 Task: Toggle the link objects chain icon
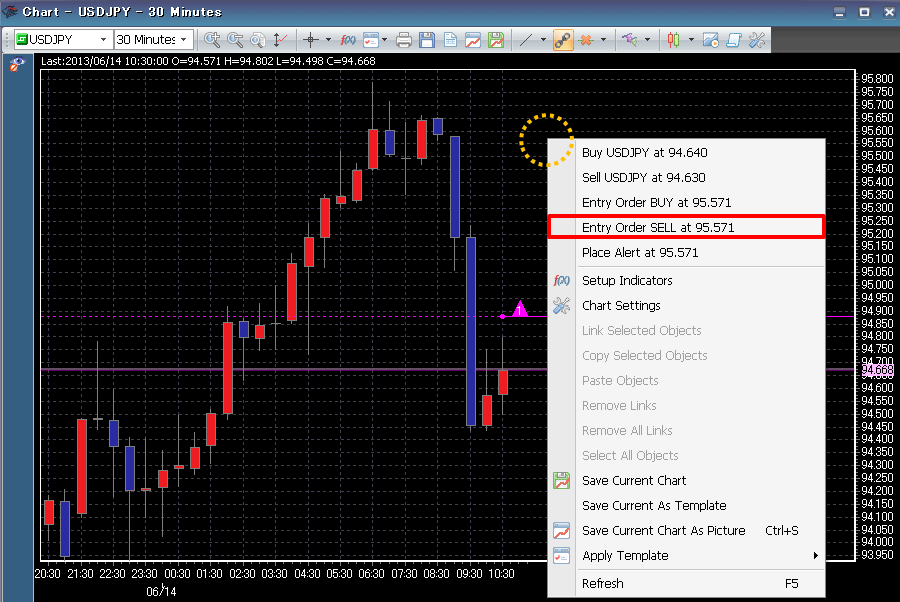563,40
